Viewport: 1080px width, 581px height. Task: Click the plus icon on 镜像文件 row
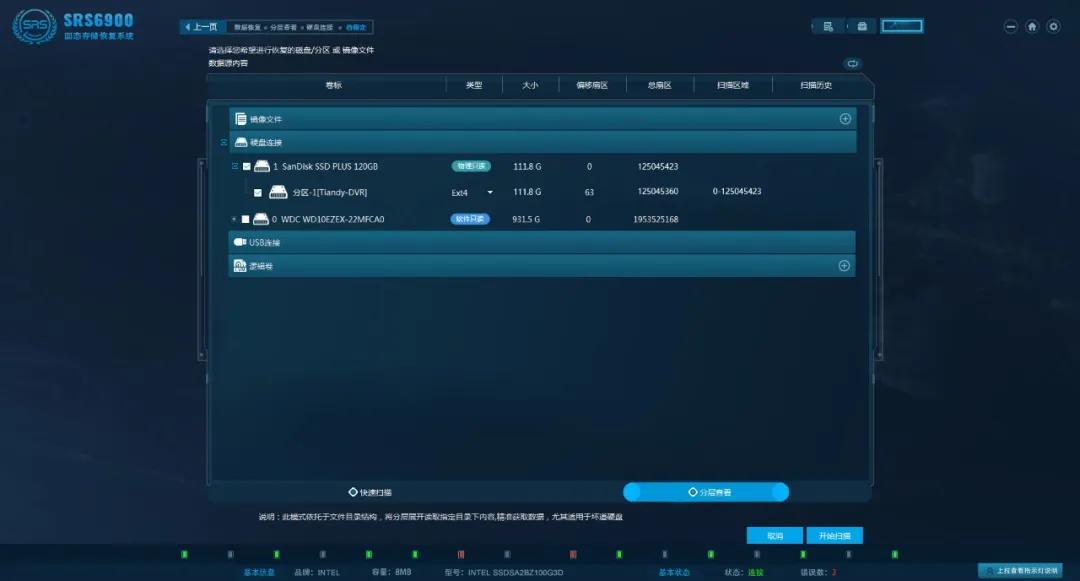(845, 119)
